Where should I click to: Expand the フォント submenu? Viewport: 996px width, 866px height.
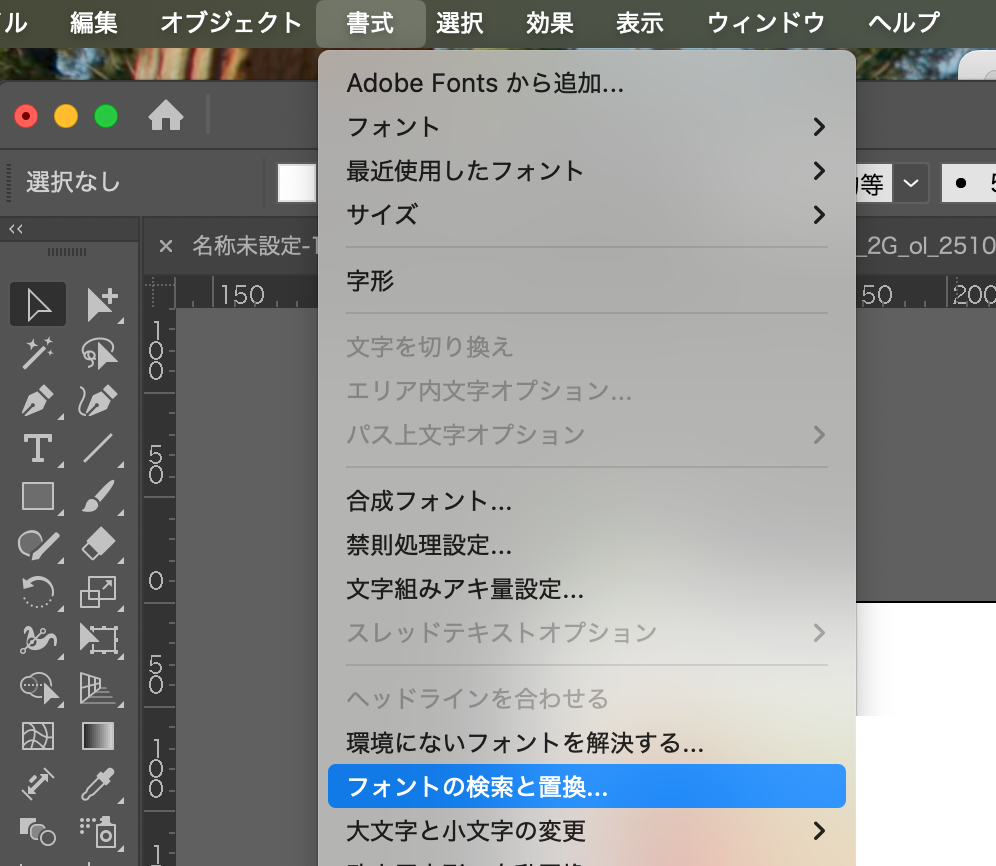pos(586,127)
